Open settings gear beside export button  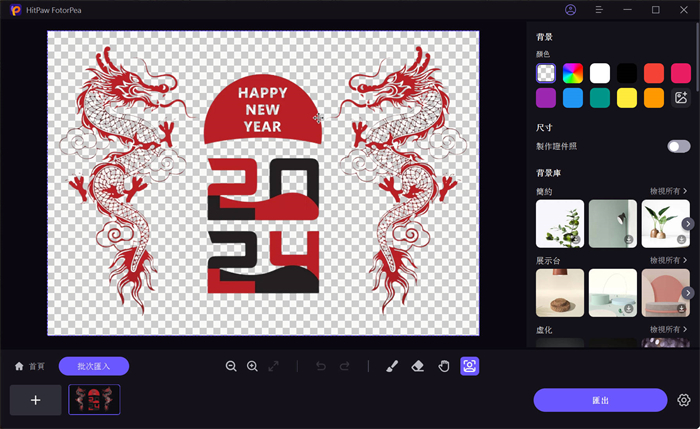point(683,400)
